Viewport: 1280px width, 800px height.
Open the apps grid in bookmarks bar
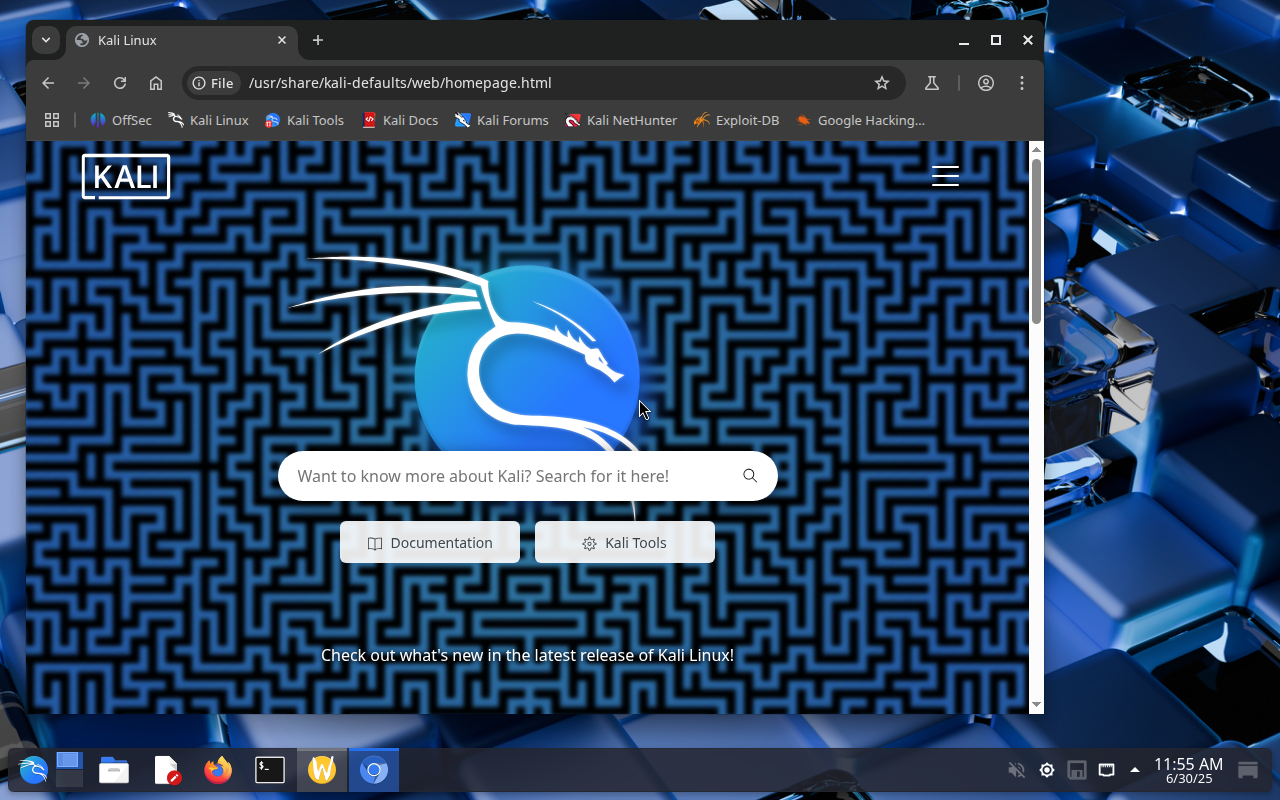[x=52, y=120]
